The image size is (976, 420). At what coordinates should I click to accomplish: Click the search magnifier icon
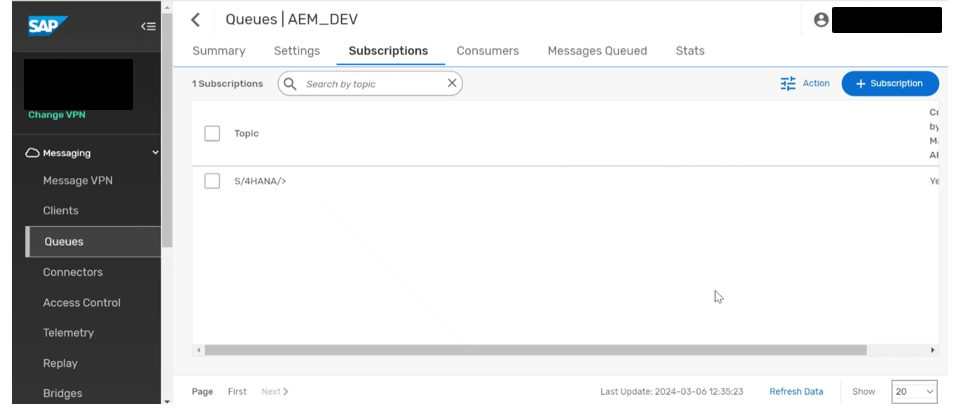(x=290, y=83)
